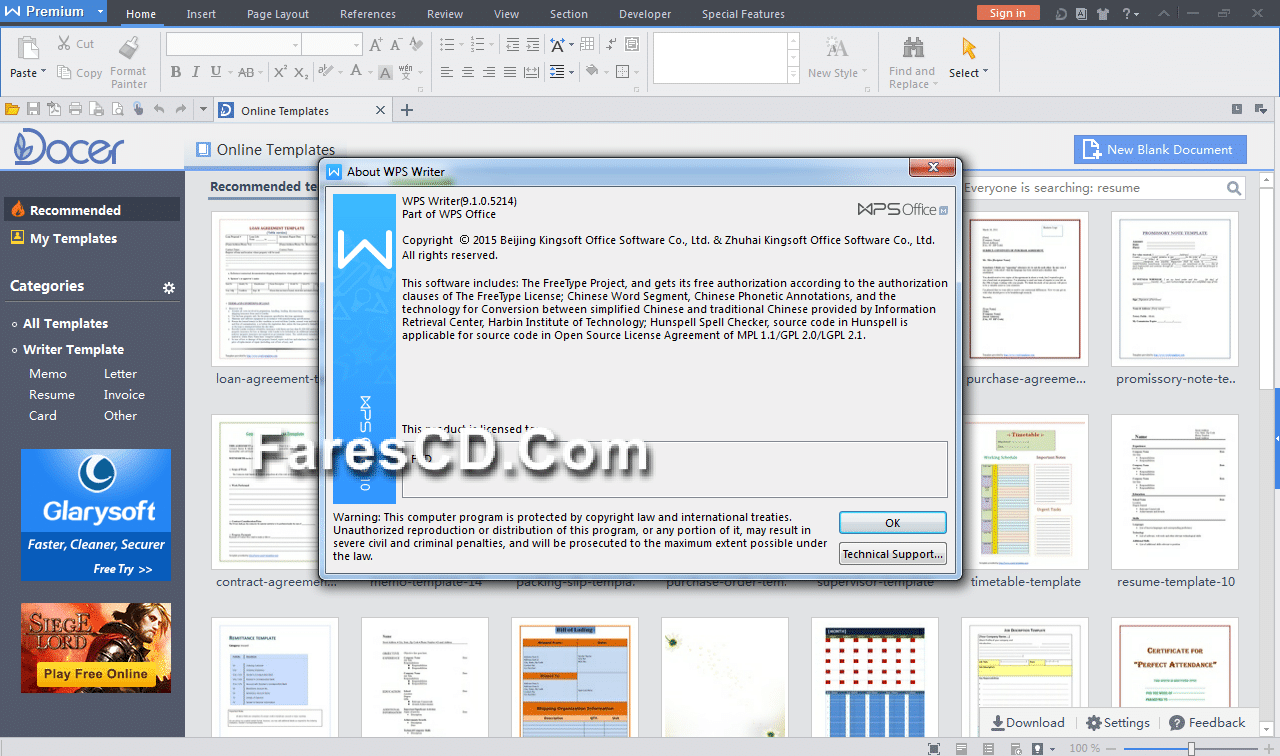Open the promissory-note template thumbnail
The width and height of the screenshot is (1280, 756).
[x=1175, y=288]
